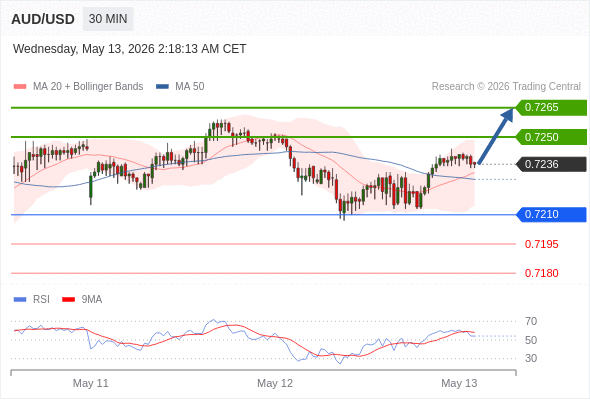Select the 0.7265 resistance price tag
This screenshot has width=590, height=400.
coord(551,108)
